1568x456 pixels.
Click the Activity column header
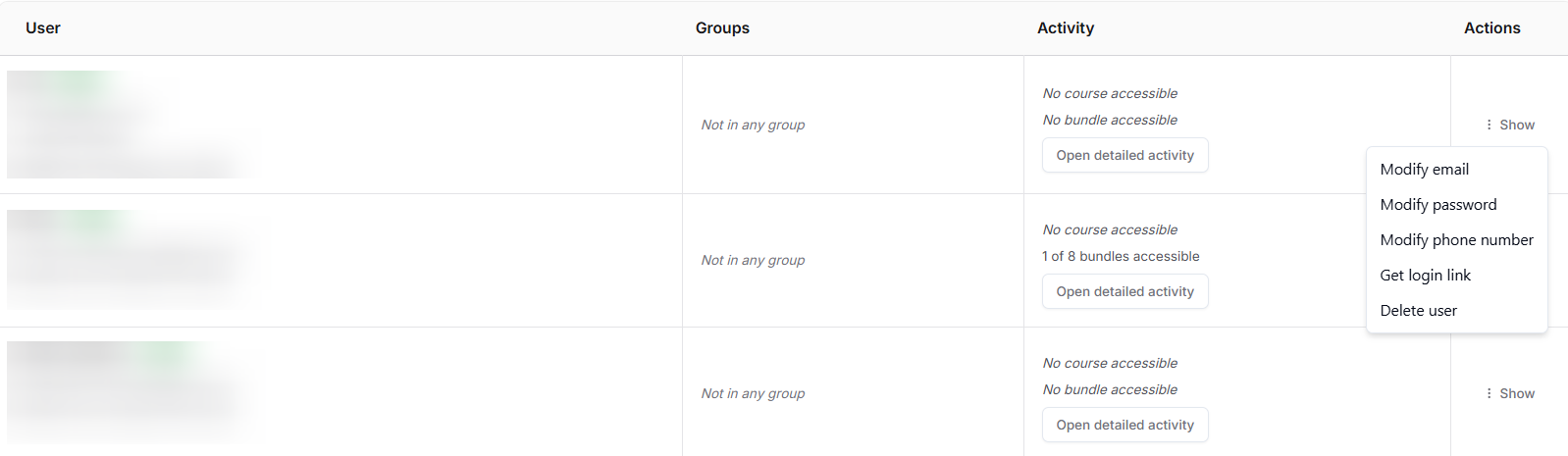point(1066,28)
